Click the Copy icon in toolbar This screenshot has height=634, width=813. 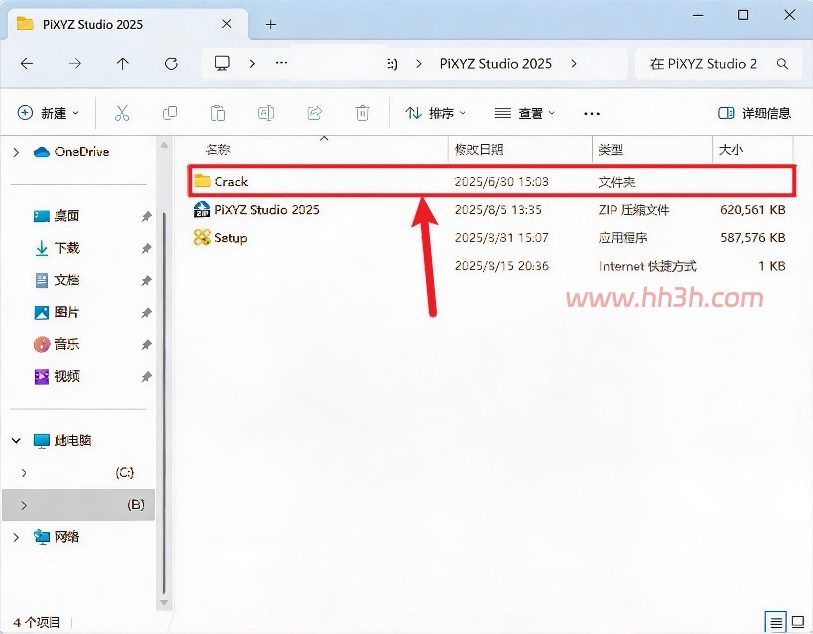click(170, 112)
